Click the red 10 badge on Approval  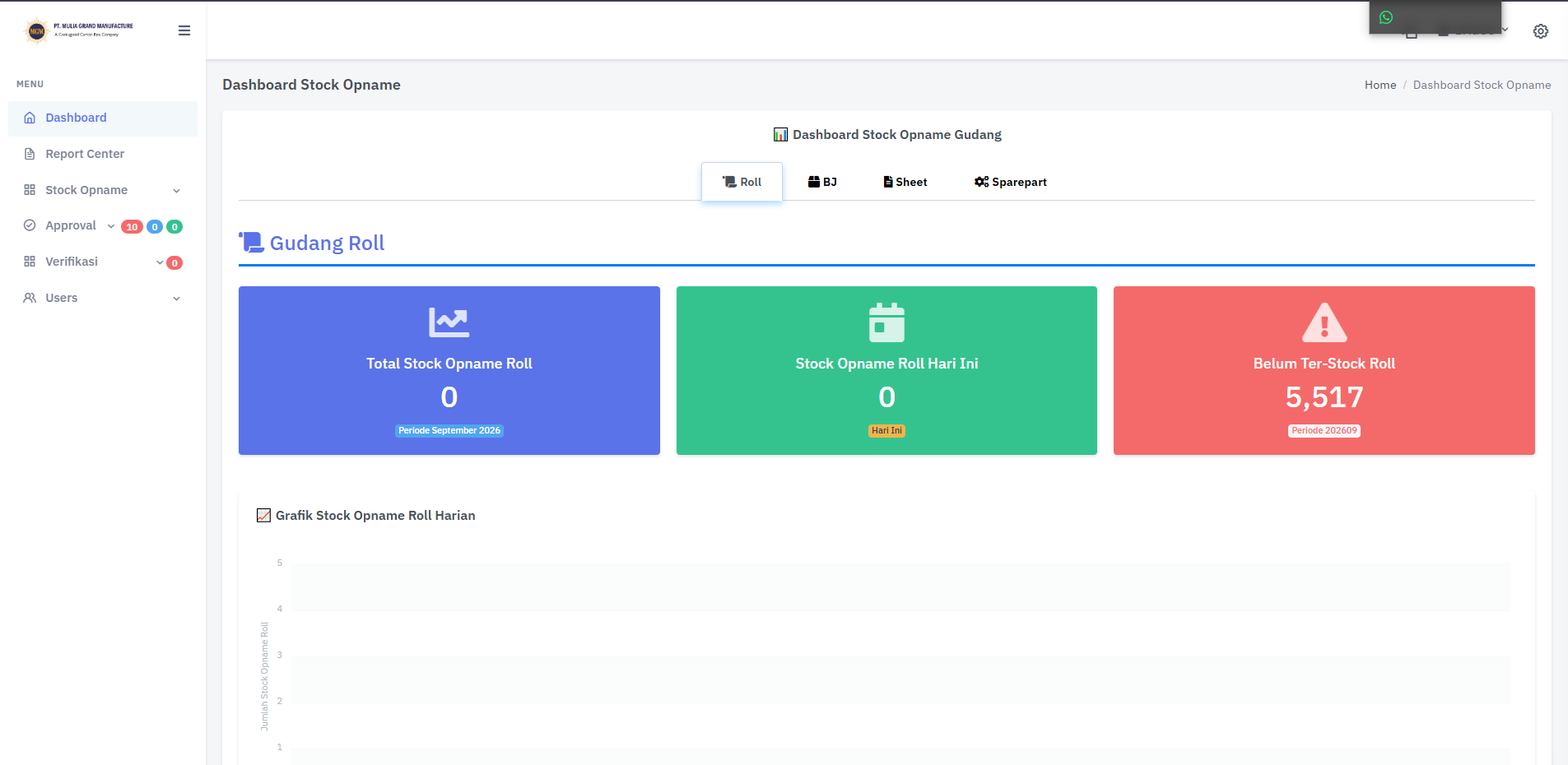tap(132, 227)
